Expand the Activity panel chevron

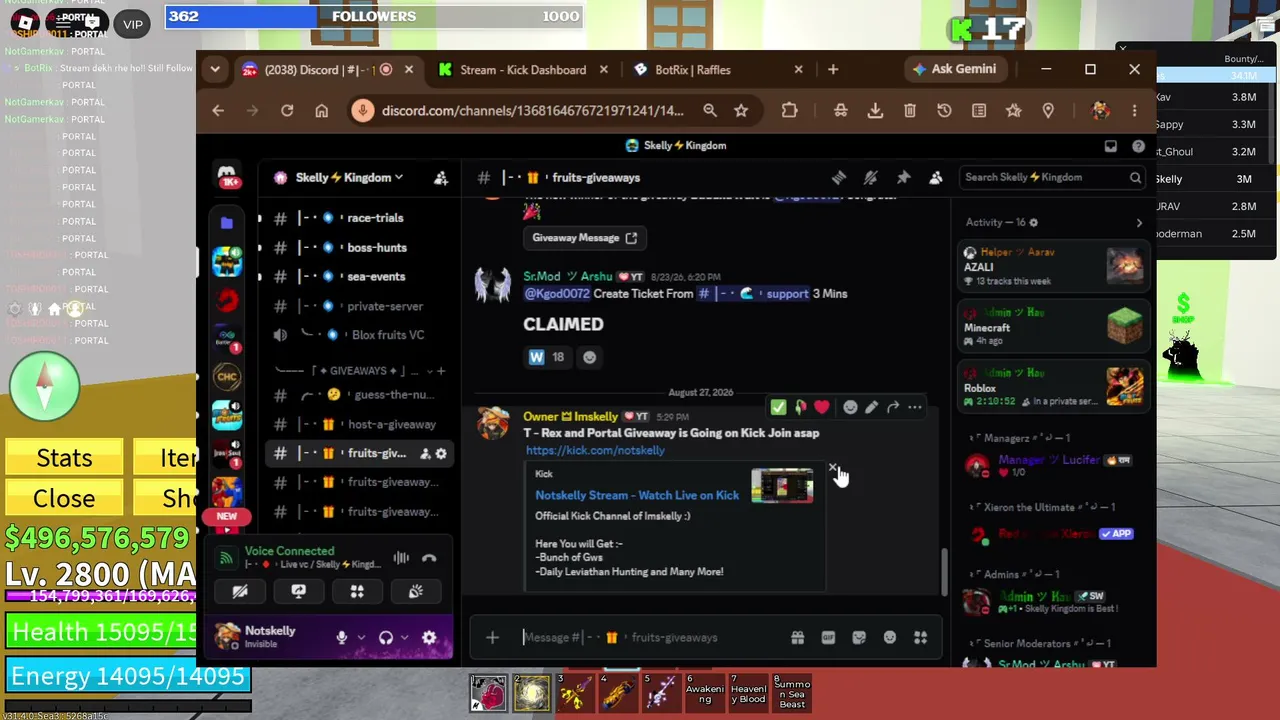pos(1139,223)
